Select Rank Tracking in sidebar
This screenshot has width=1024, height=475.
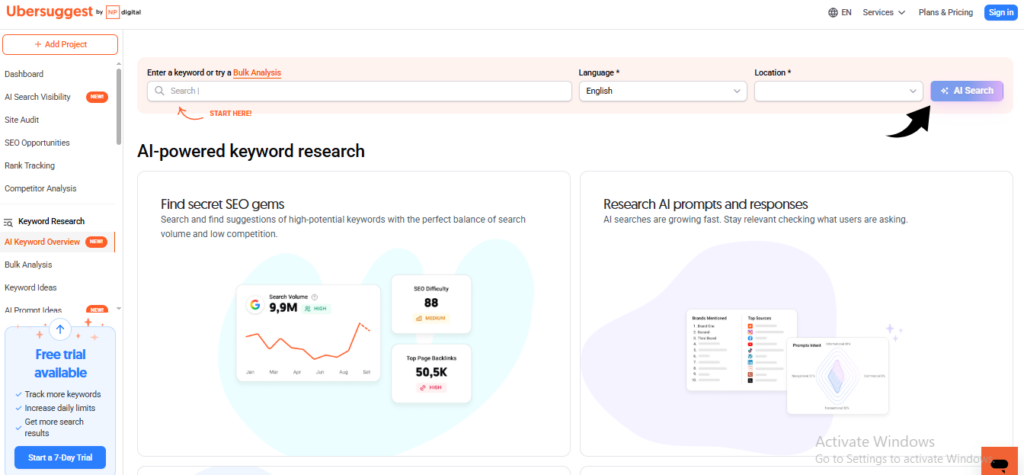click(29, 166)
